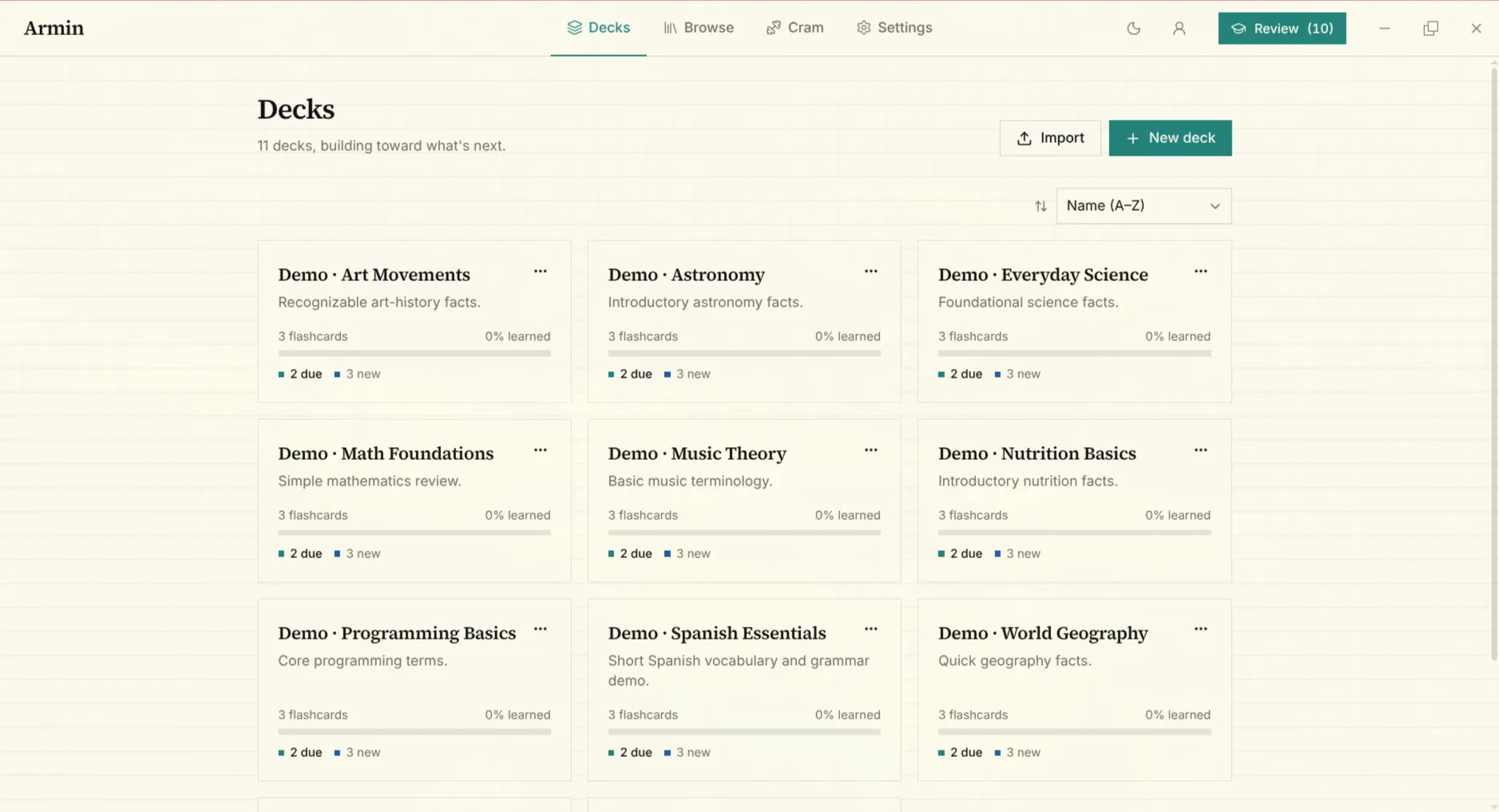Open user profile icon
The height and width of the screenshot is (812, 1499).
point(1179,28)
